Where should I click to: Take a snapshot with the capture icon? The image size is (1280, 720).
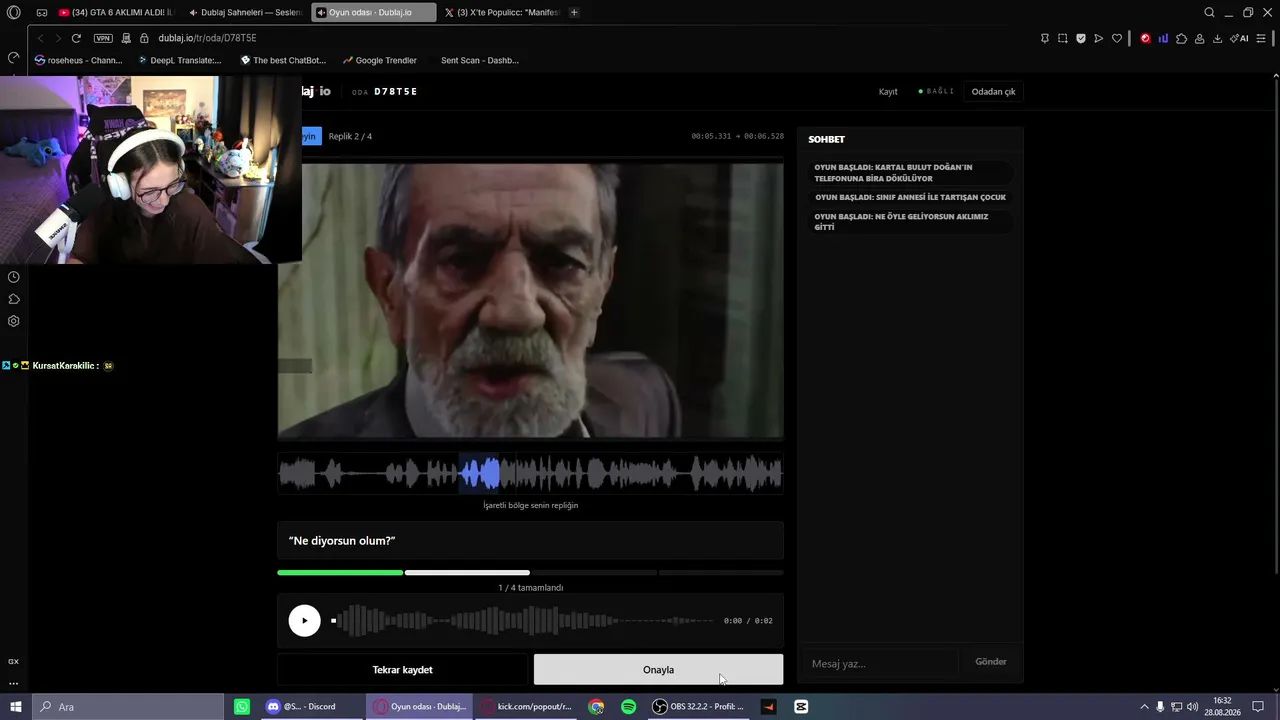point(1063,38)
